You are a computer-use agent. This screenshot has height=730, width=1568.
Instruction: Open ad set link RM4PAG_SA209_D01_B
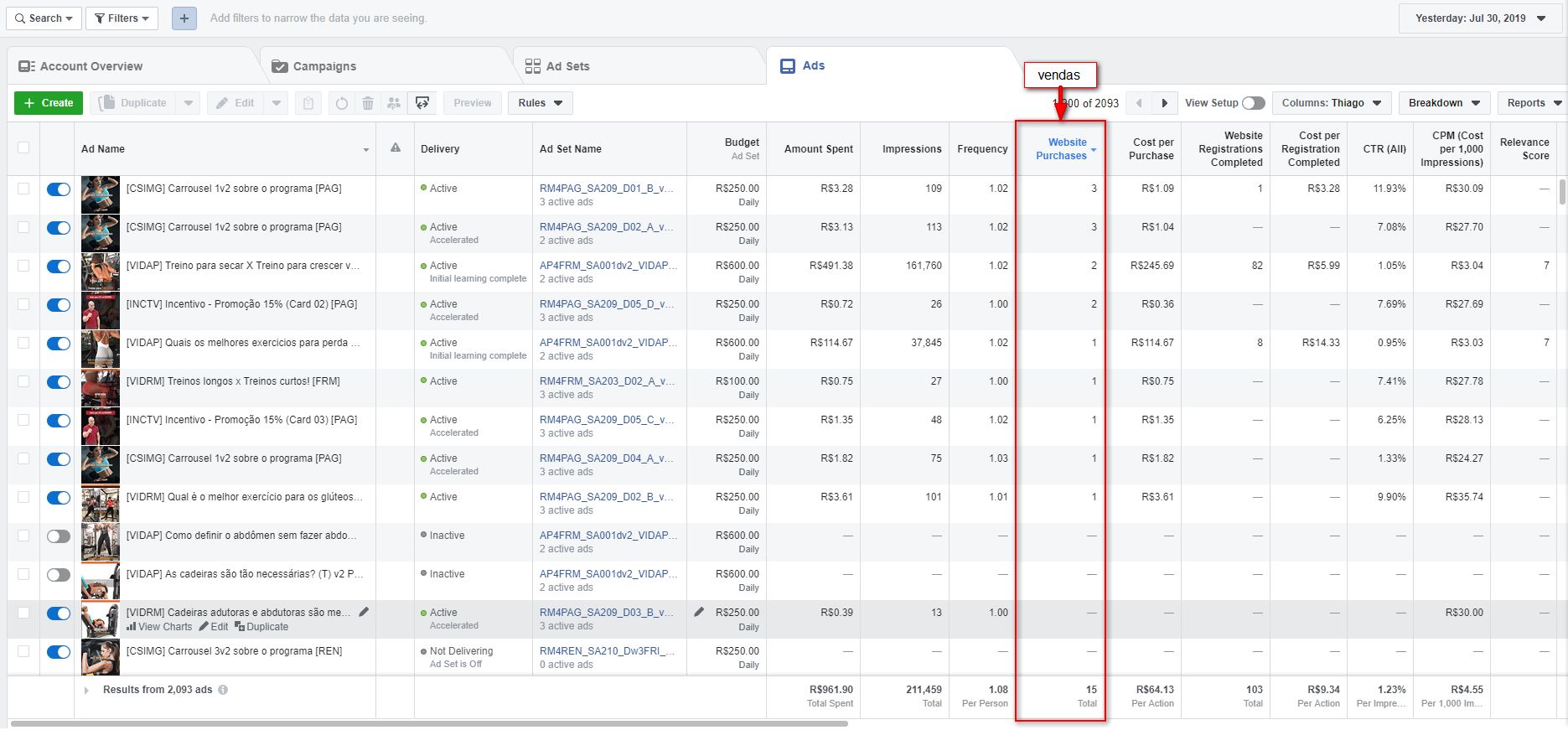pos(606,189)
